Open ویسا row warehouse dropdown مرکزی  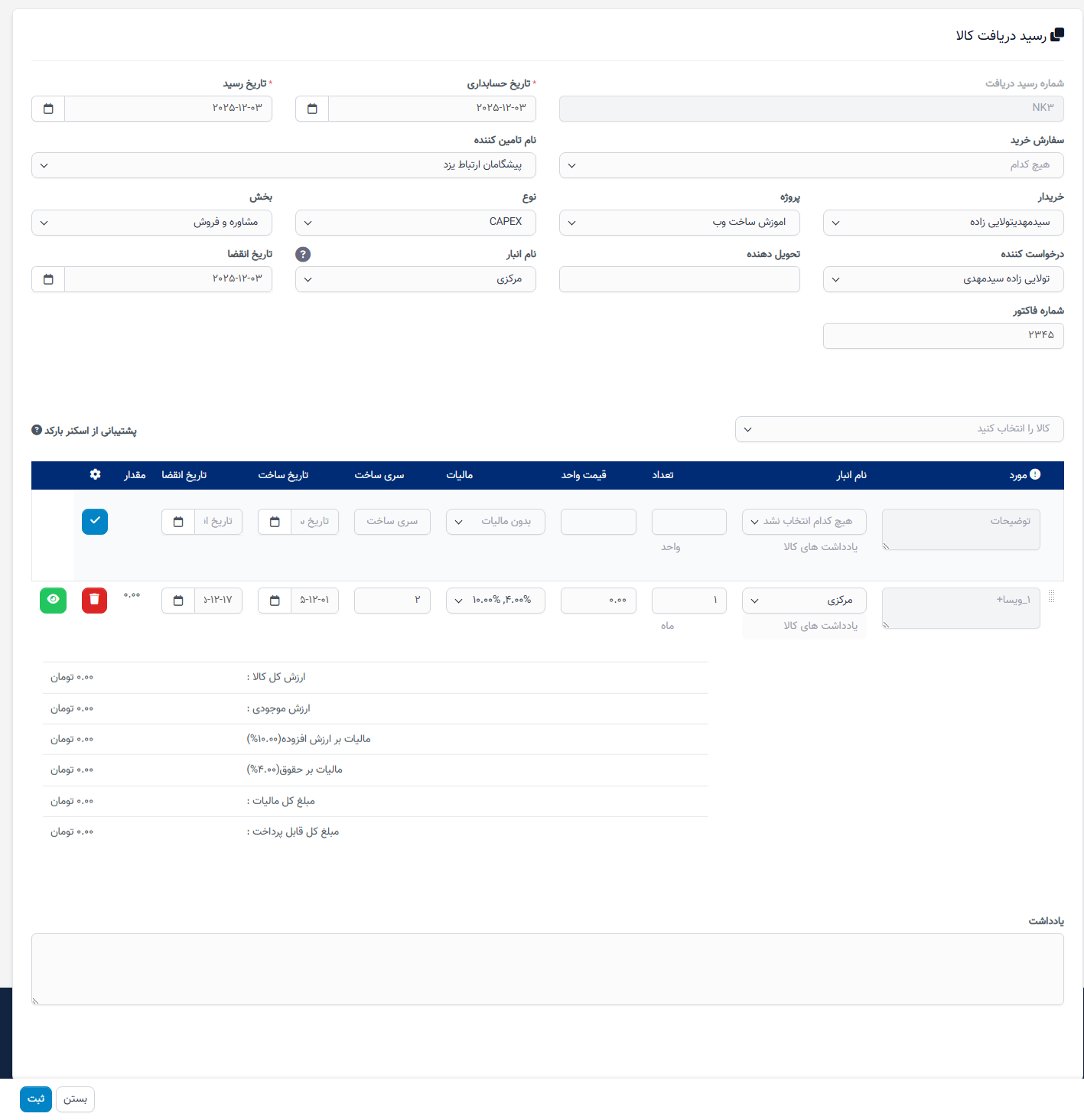[804, 601]
